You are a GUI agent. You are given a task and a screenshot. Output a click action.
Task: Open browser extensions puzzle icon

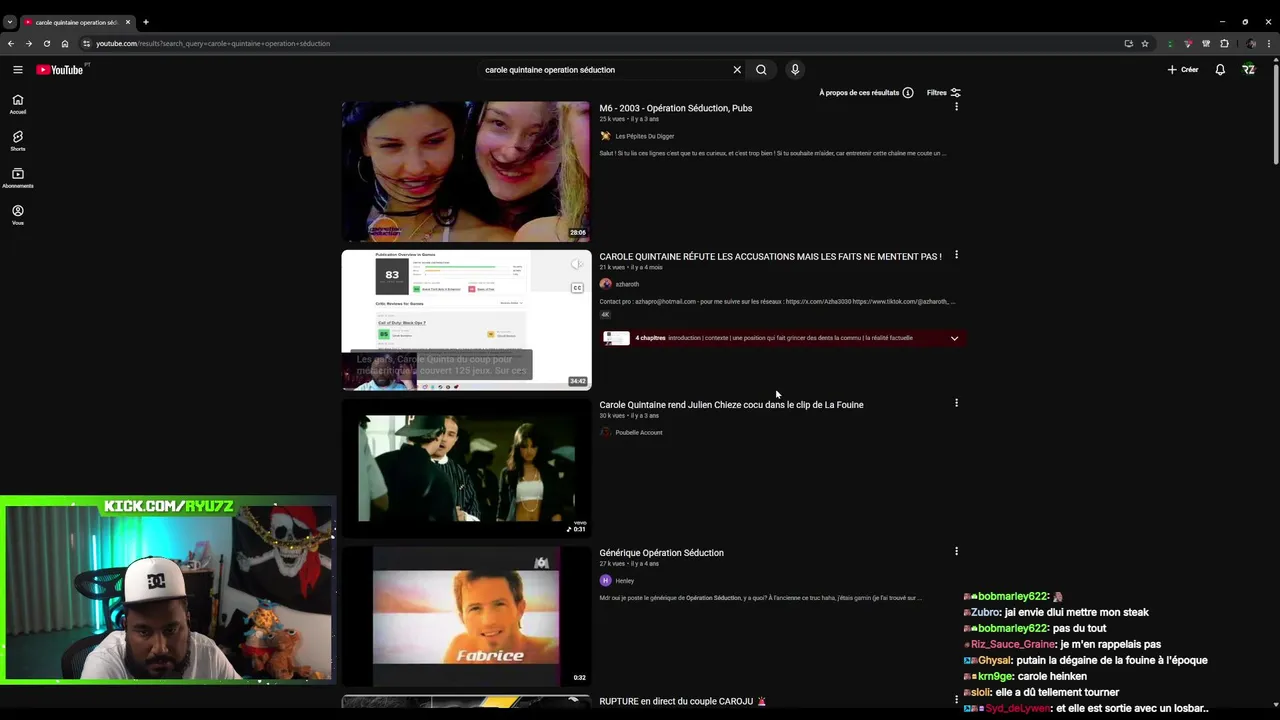[1224, 43]
